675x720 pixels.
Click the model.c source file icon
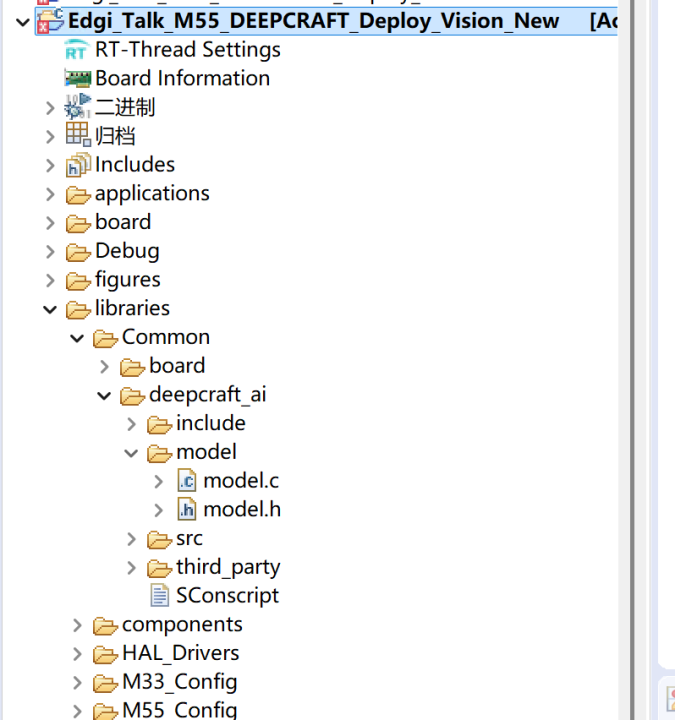[x=187, y=481]
